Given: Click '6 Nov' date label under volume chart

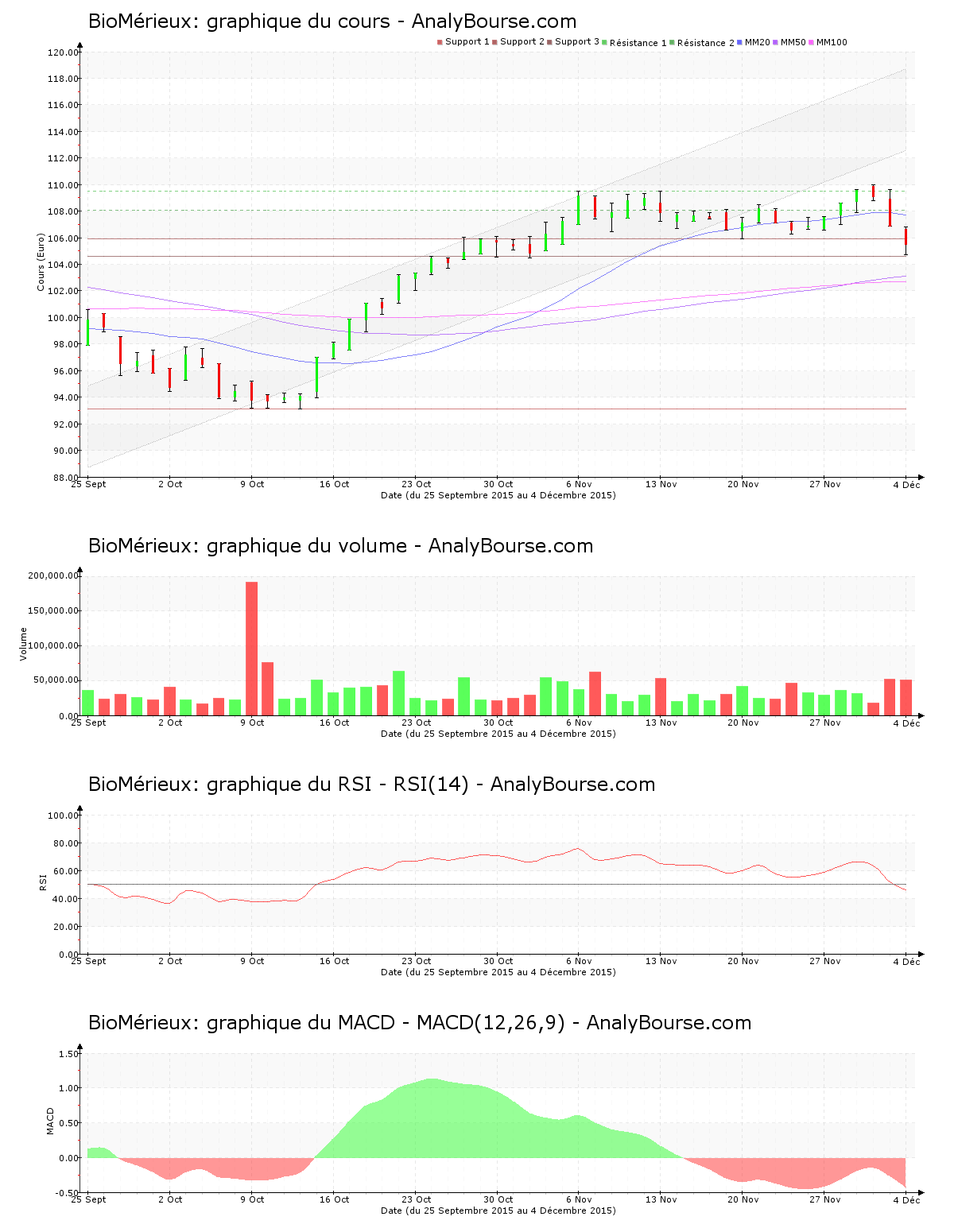Looking at the screenshot, I should coord(579,723).
